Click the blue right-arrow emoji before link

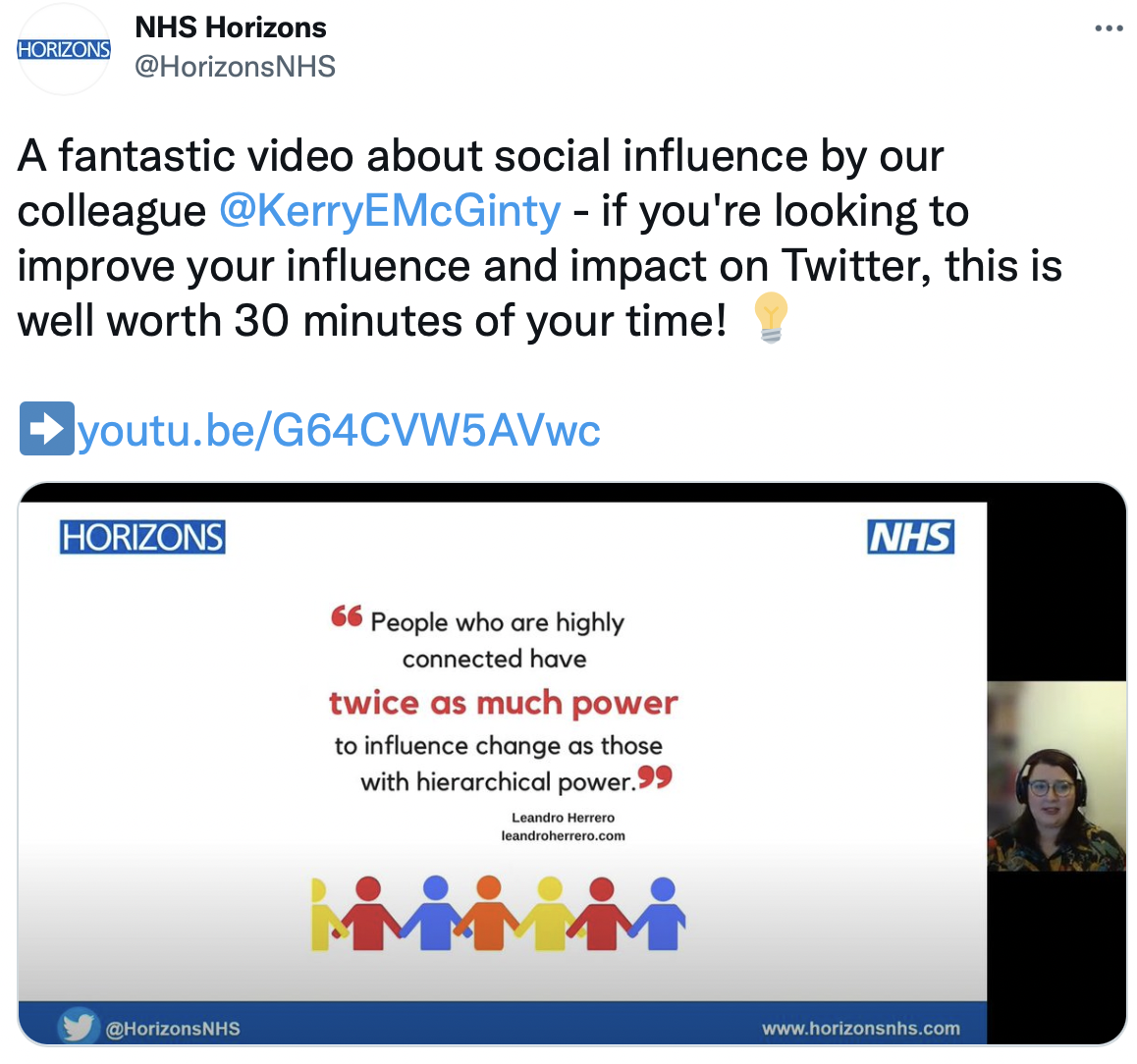tap(46, 429)
